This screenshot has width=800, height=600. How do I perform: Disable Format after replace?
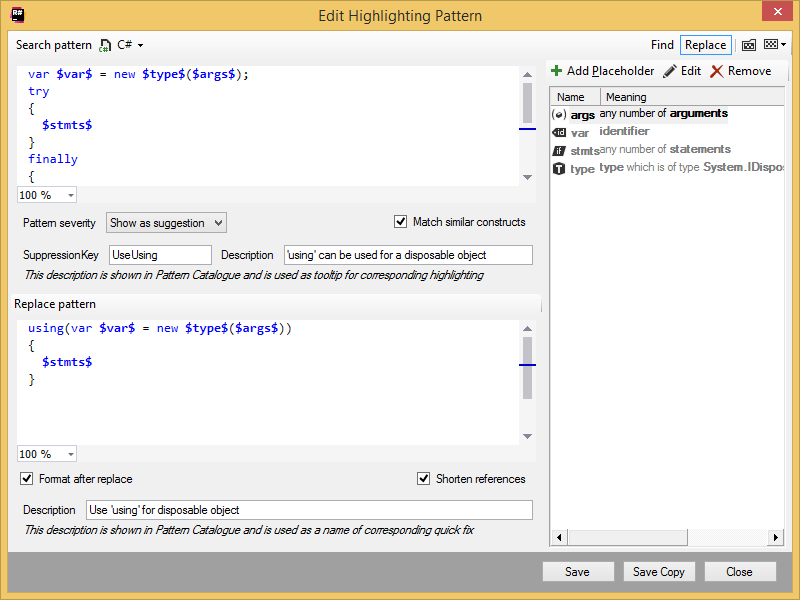tap(26, 479)
